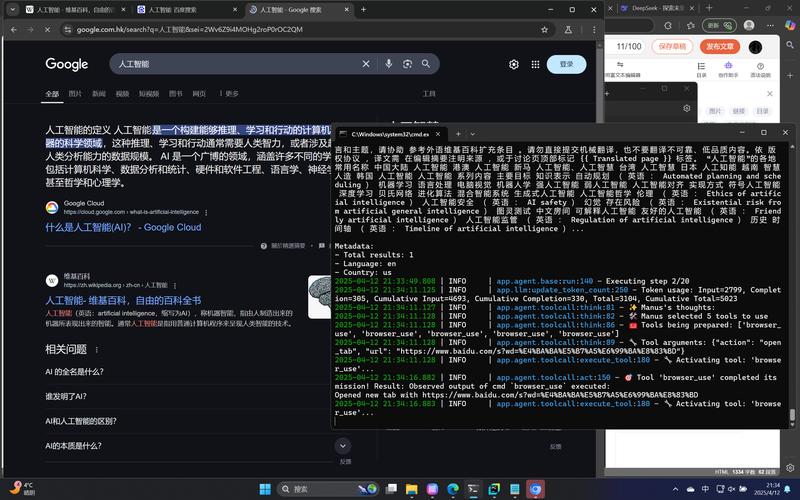Viewport: 800px width, 500px height.
Task: Open Google Lens image search icon
Action: coord(407,64)
